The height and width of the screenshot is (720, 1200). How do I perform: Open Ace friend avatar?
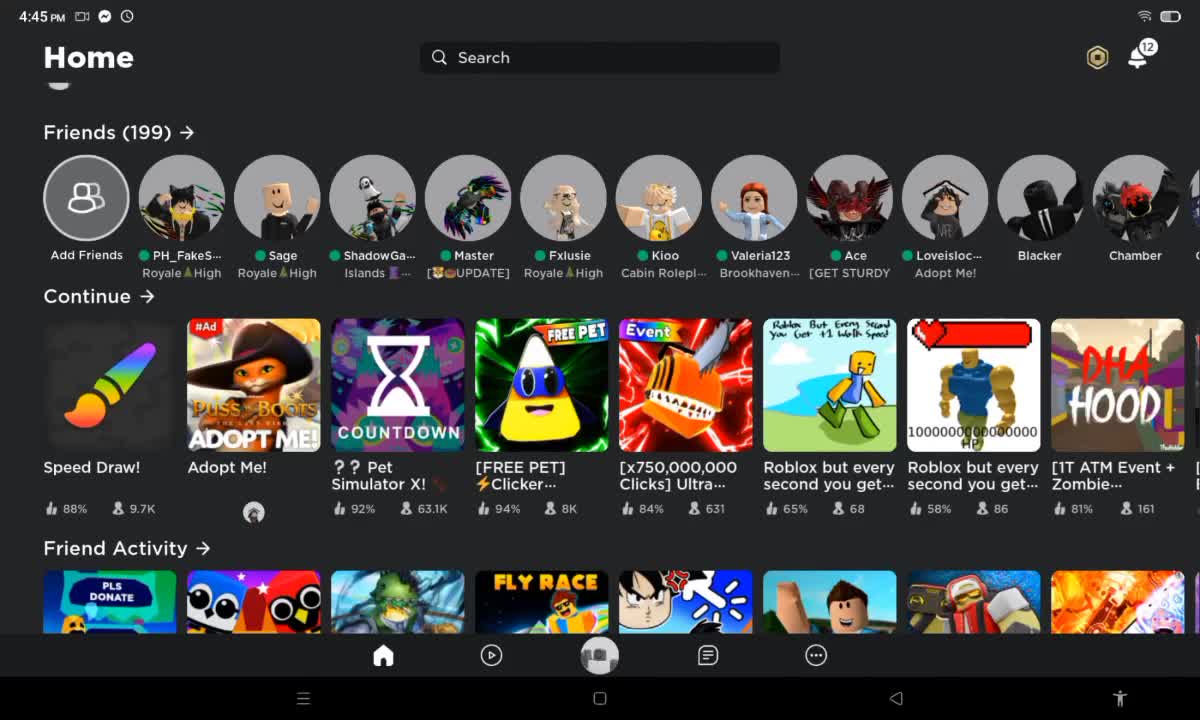tap(850, 198)
